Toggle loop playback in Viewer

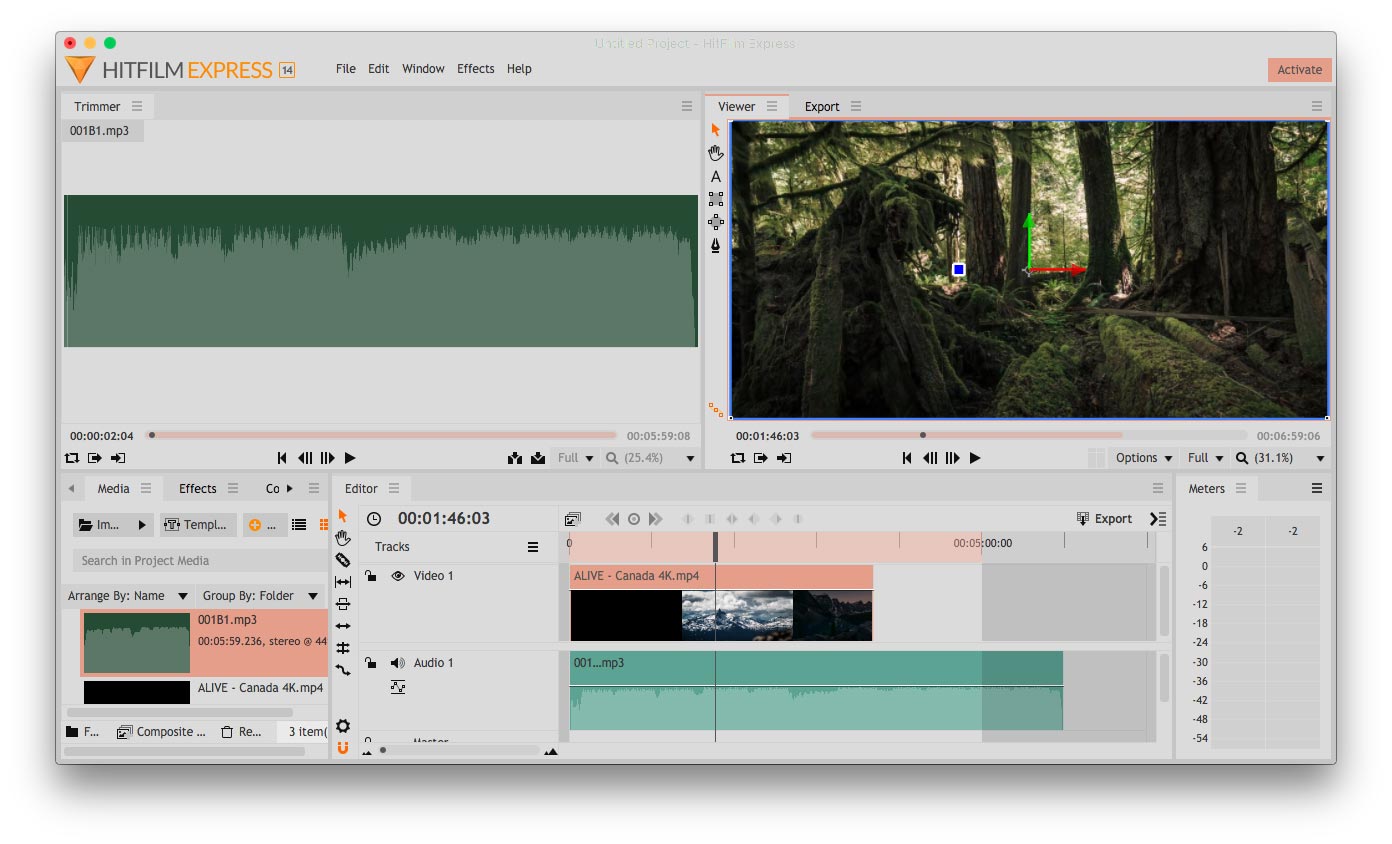(x=737, y=458)
